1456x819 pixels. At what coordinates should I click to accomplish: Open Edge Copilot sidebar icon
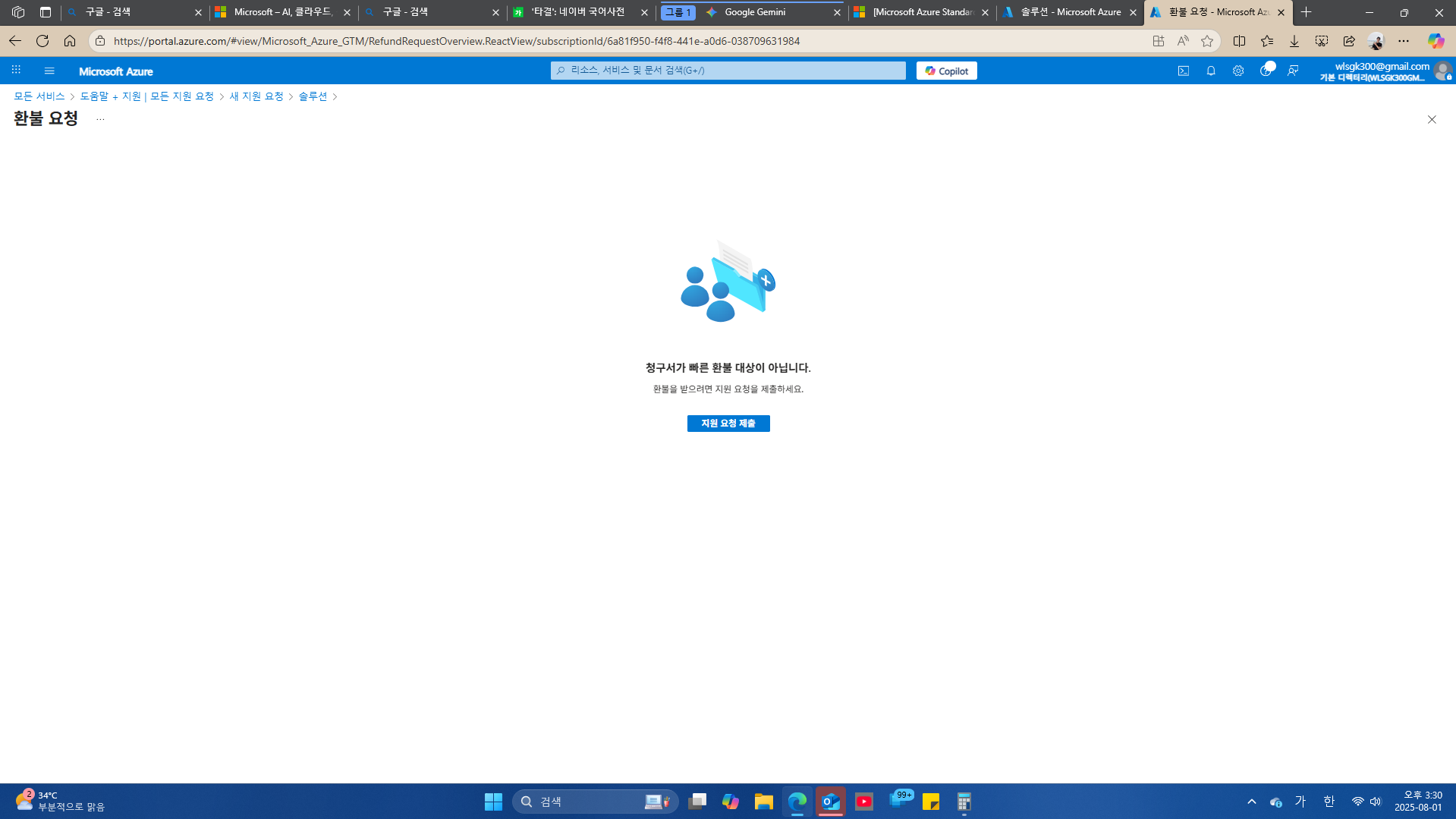pos(1436,41)
